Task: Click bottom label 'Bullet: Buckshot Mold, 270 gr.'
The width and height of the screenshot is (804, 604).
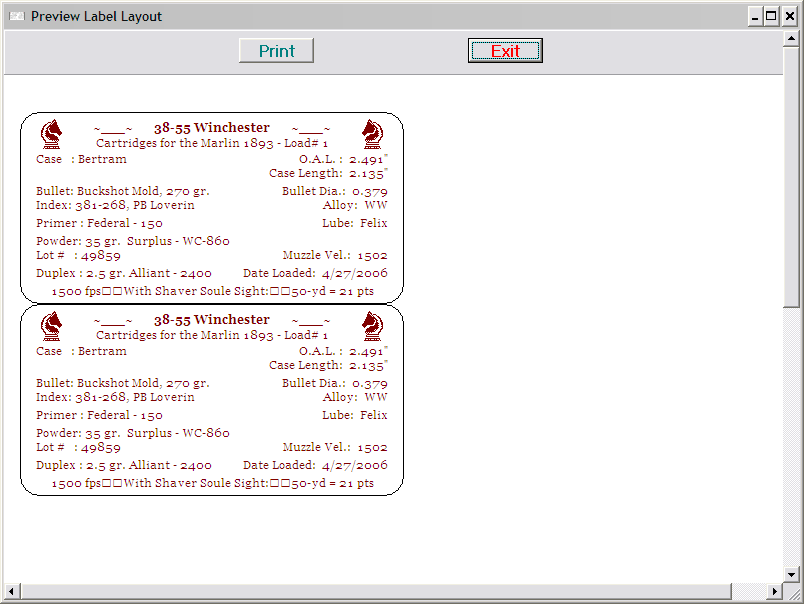Action: (123, 383)
